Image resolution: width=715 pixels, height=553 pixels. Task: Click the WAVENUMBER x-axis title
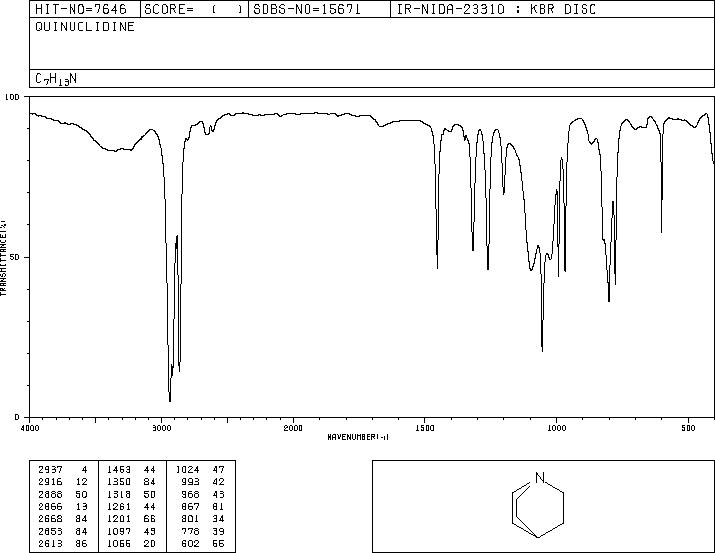pos(358,437)
